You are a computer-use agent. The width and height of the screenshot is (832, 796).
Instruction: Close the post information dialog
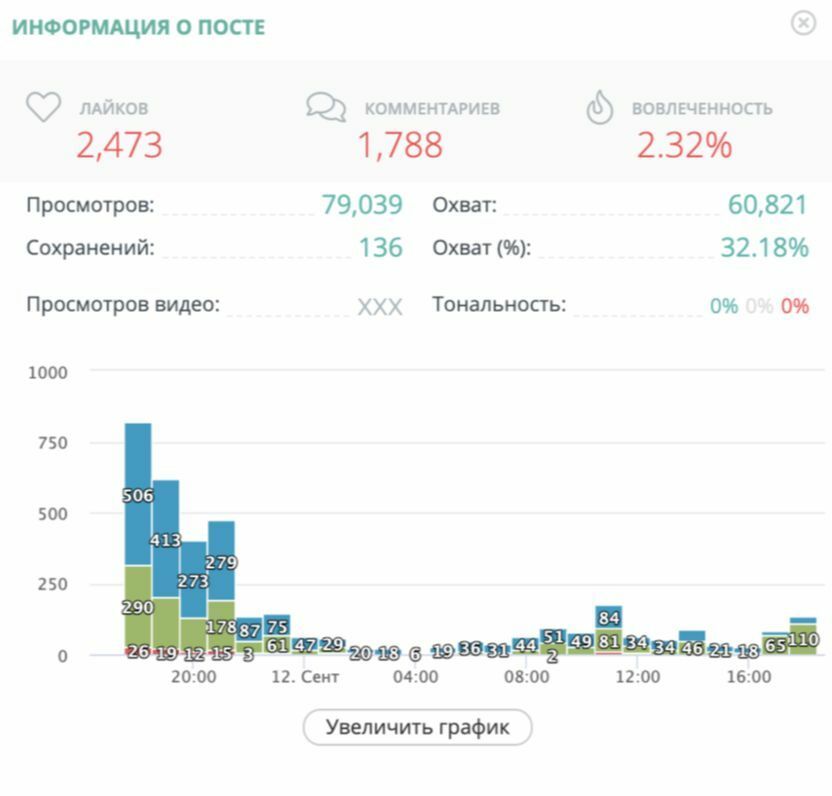coord(803,24)
